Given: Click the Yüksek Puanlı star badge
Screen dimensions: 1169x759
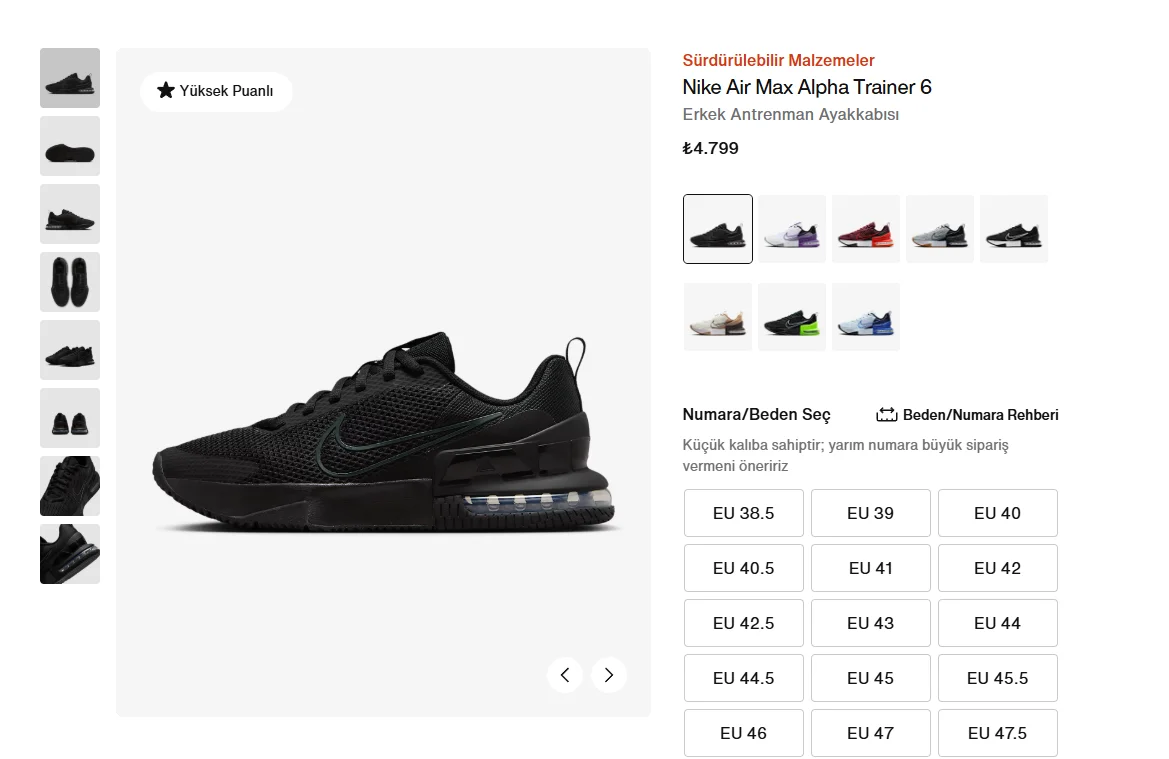Looking at the screenshot, I should tap(216, 91).
